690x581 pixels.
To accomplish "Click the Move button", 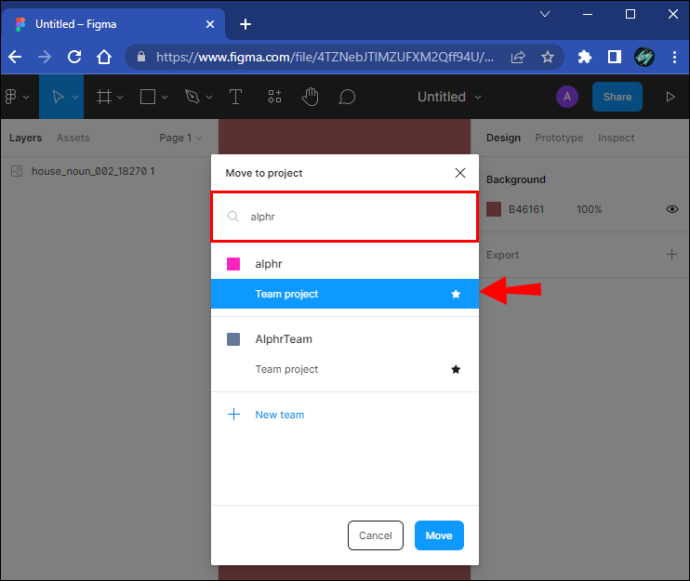I will point(439,535).
